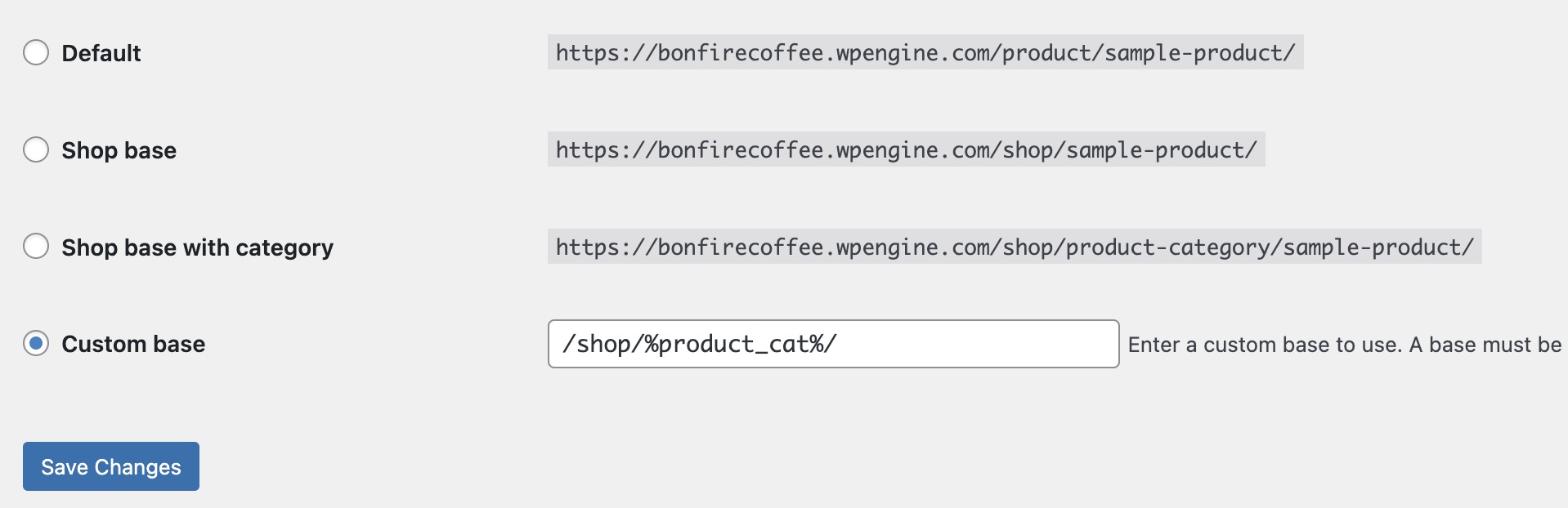Click the 'Enter a custom base' help text
This screenshot has width=1568, height=508.
[x=1344, y=345]
